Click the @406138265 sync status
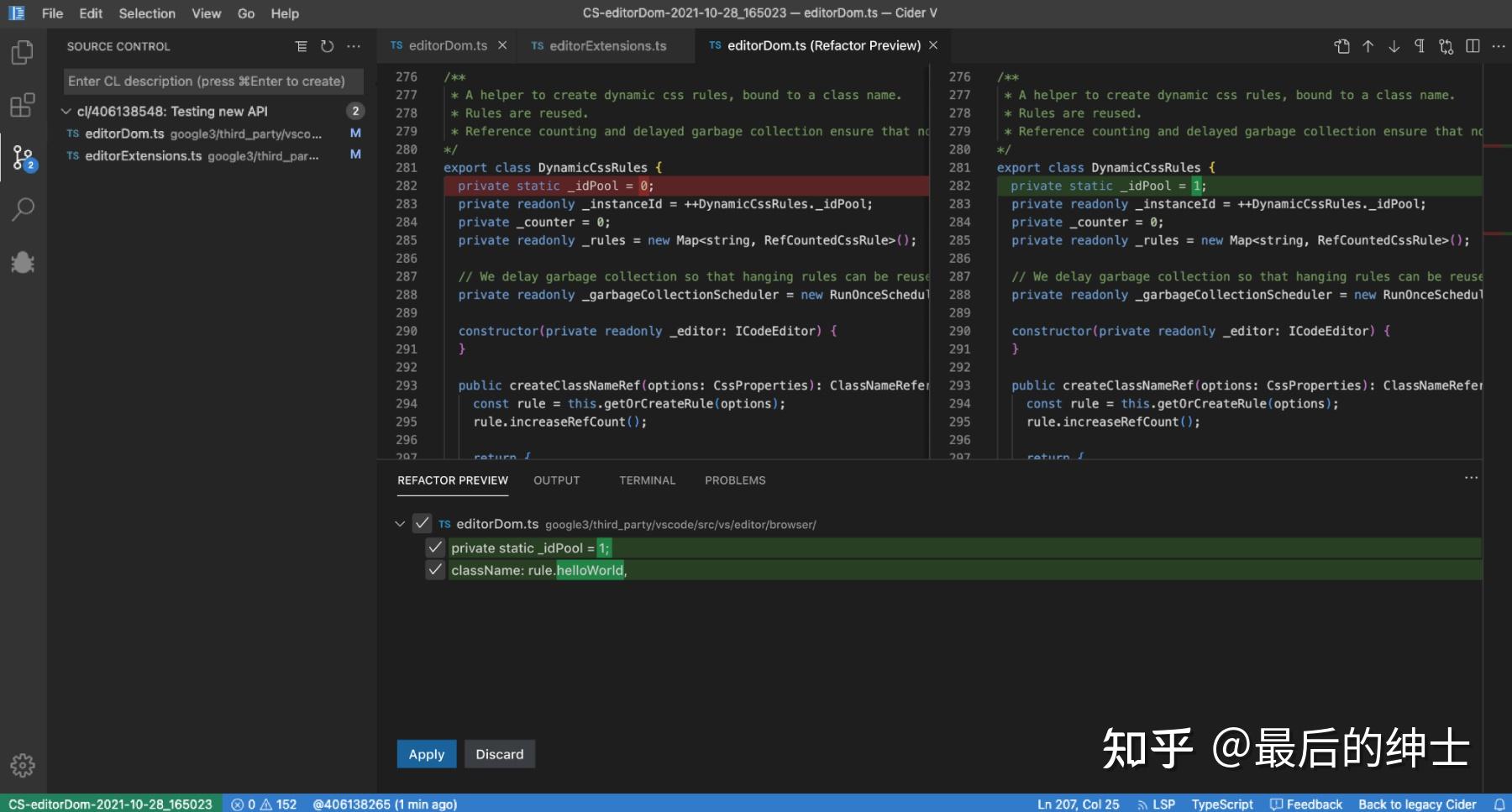Image resolution: width=1512 pixels, height=812 pixels. [385, 804]
